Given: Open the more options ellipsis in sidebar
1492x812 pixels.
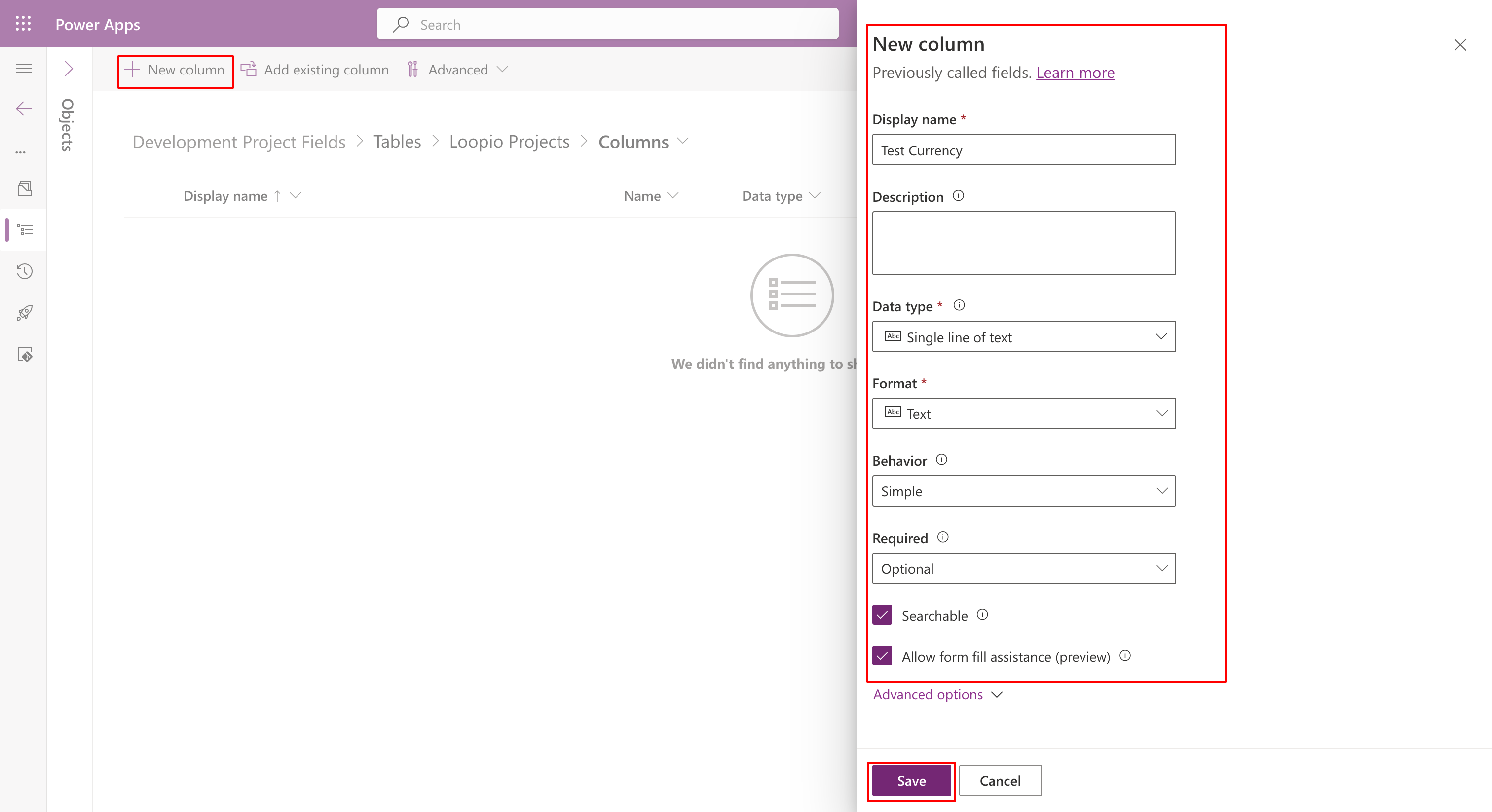Looking at the screenshot, I should [x=21, y=152].
